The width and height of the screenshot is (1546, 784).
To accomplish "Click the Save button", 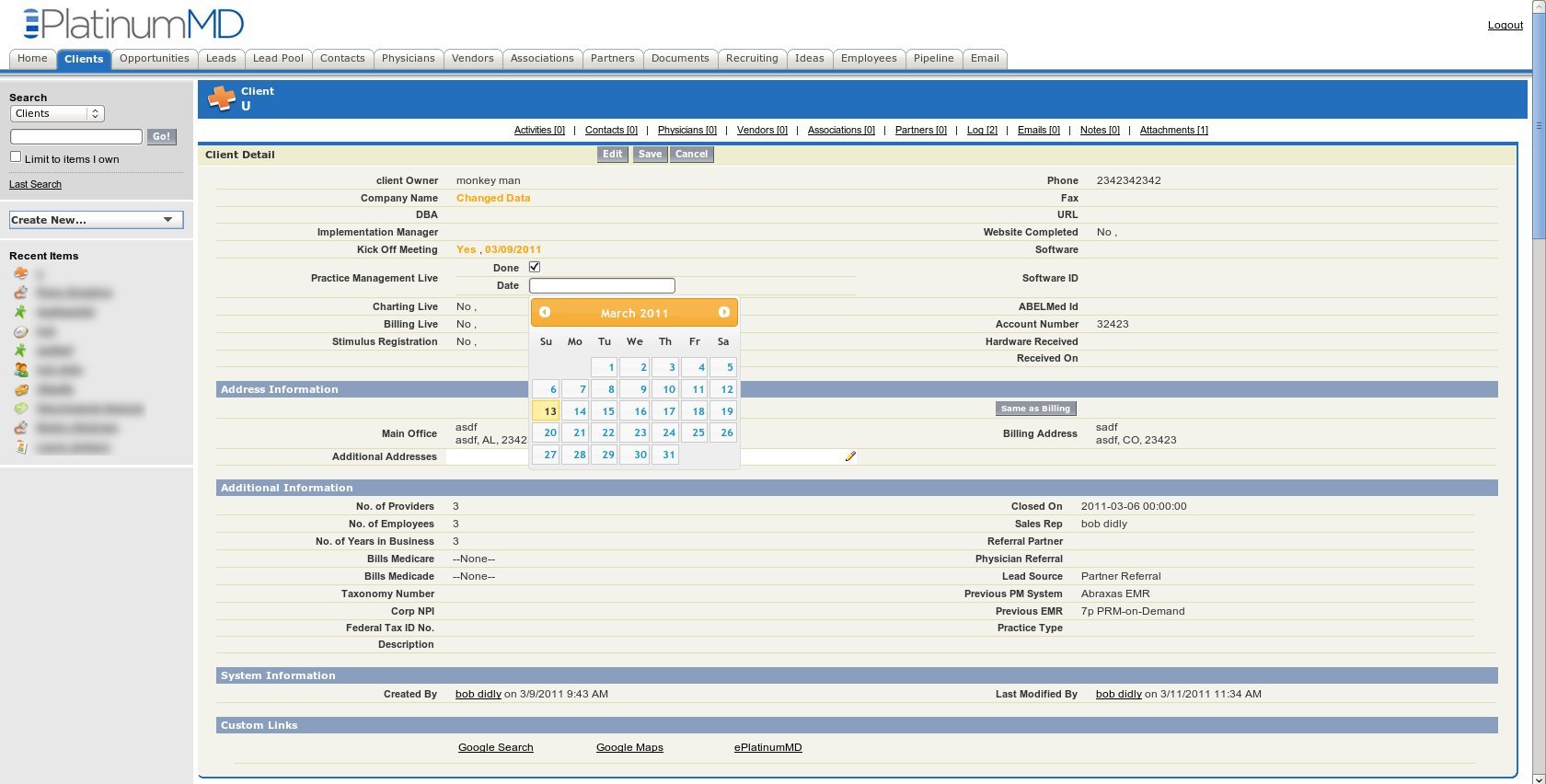I will coord(650,155).
